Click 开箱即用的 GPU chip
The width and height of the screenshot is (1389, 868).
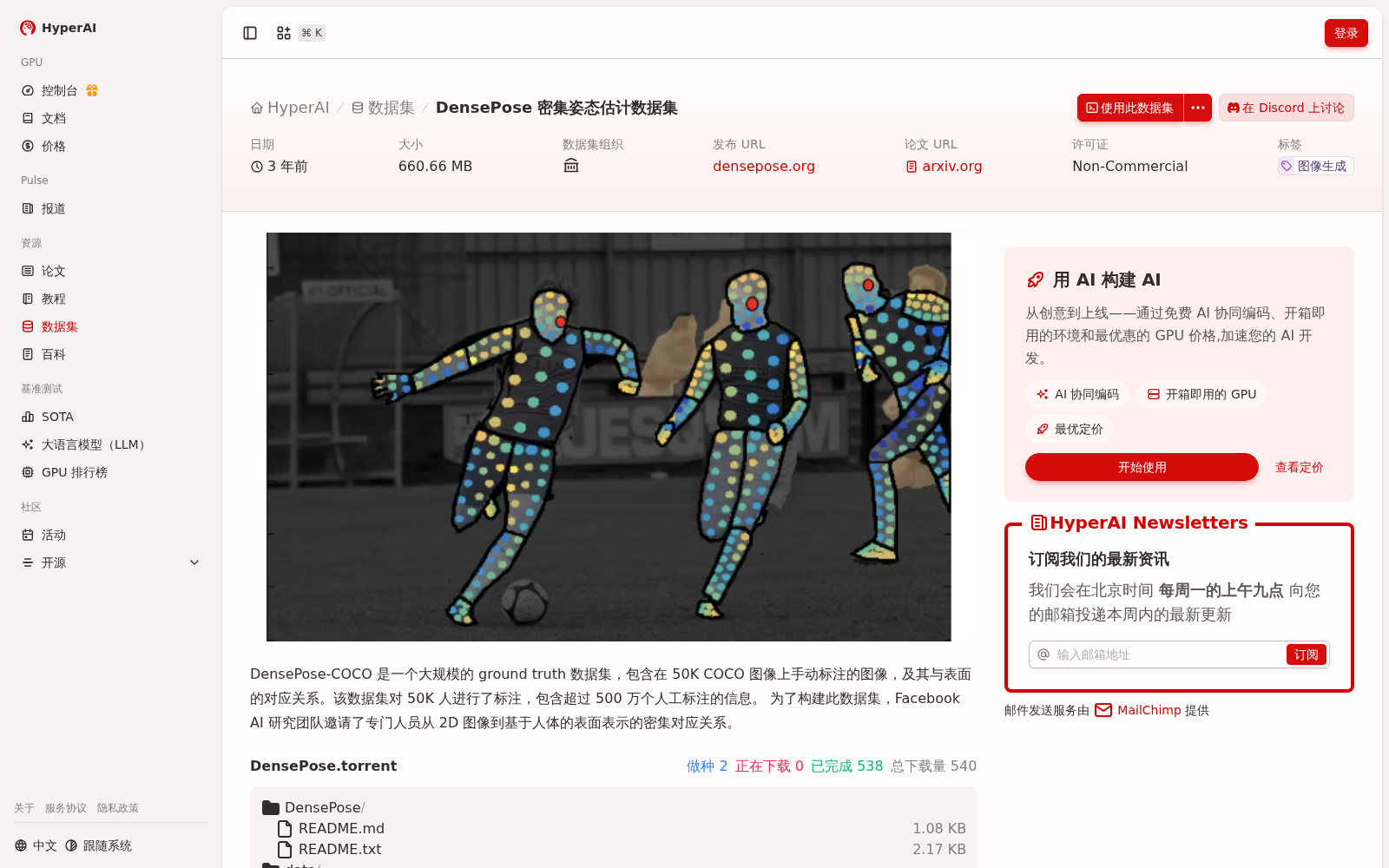coord(1201,394)
